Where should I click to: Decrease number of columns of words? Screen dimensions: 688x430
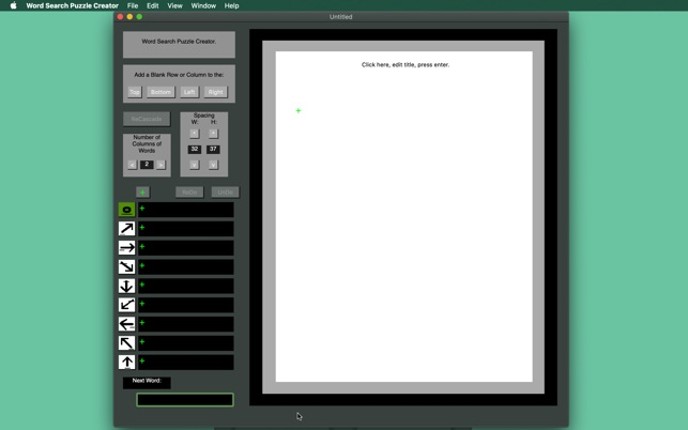(x=133, y=165)
